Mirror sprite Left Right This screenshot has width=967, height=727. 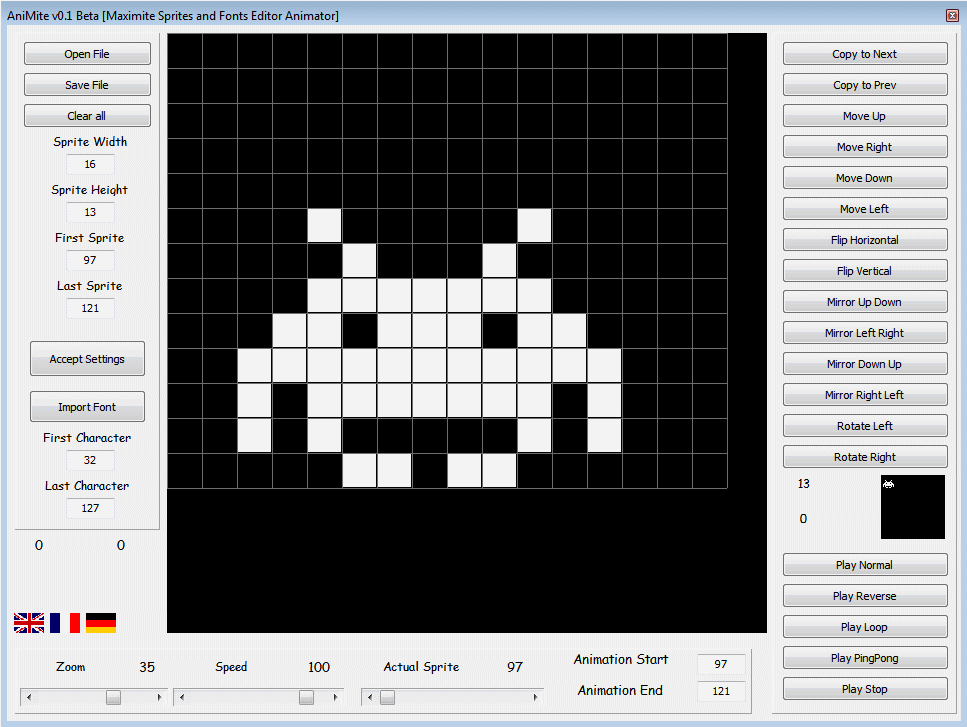click(864, 333)
